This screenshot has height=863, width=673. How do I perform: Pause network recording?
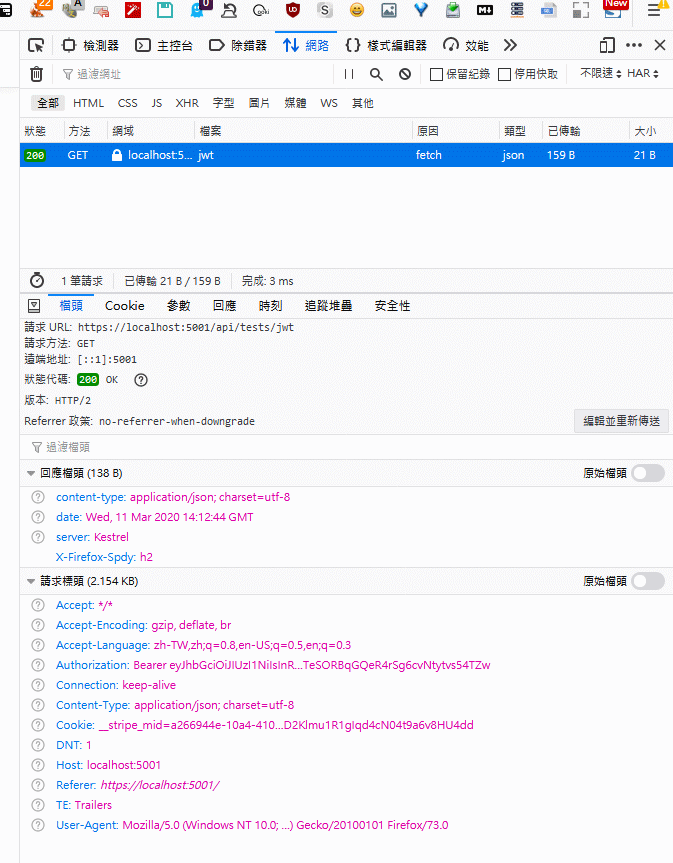[349, 74]
